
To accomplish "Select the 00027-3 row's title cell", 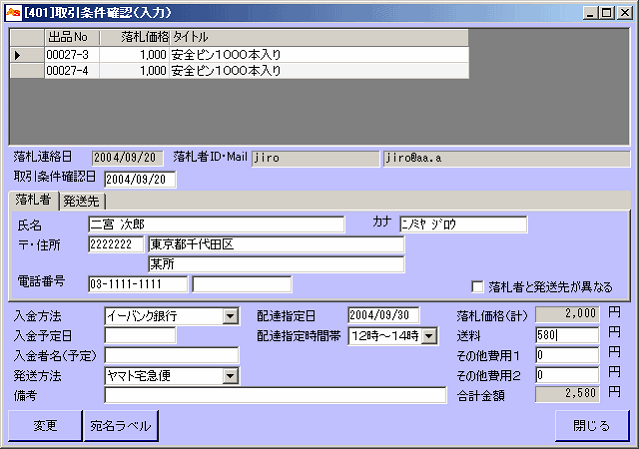I will 319,55.
